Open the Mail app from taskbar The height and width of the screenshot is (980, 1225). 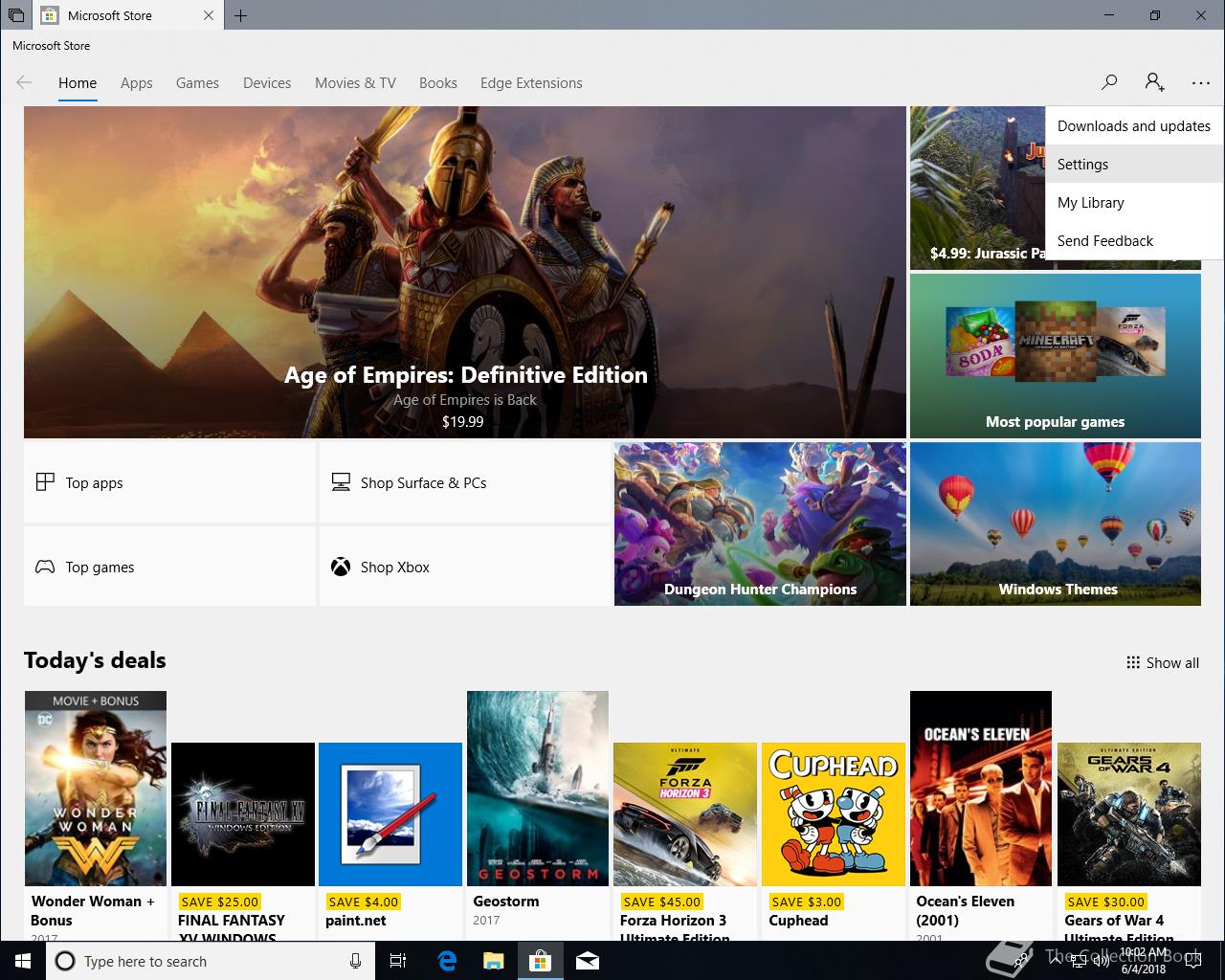pos(588,961)
